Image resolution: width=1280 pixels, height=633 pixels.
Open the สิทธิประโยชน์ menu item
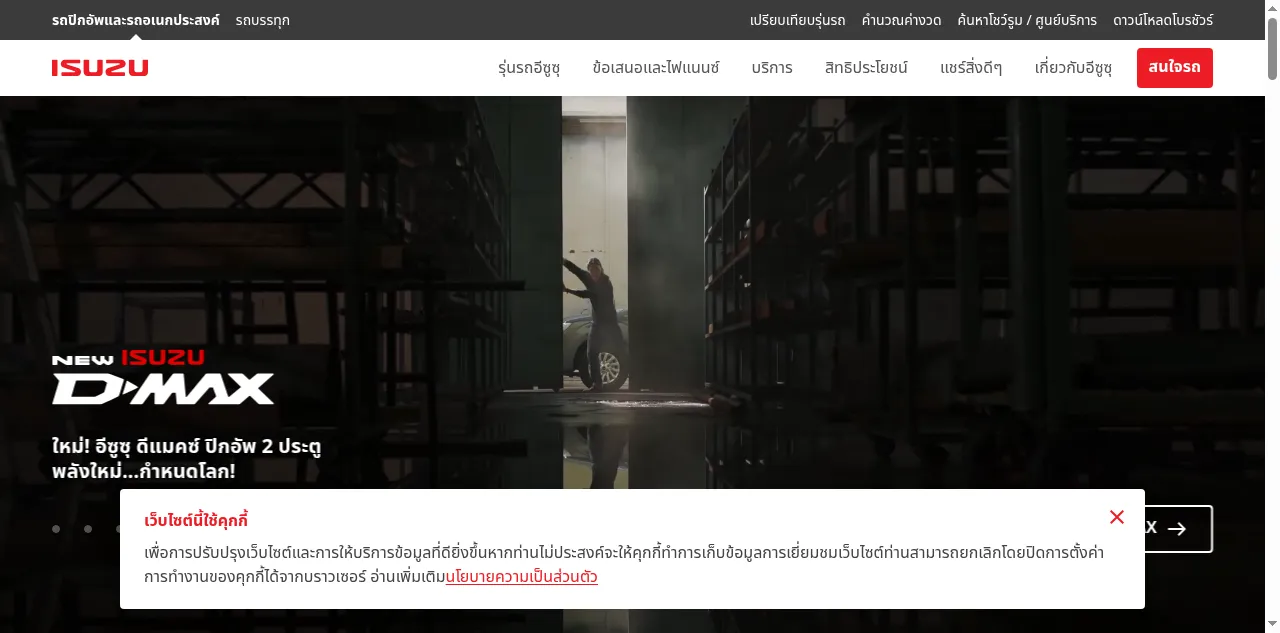pyautogui.click(x=866, y=68)
